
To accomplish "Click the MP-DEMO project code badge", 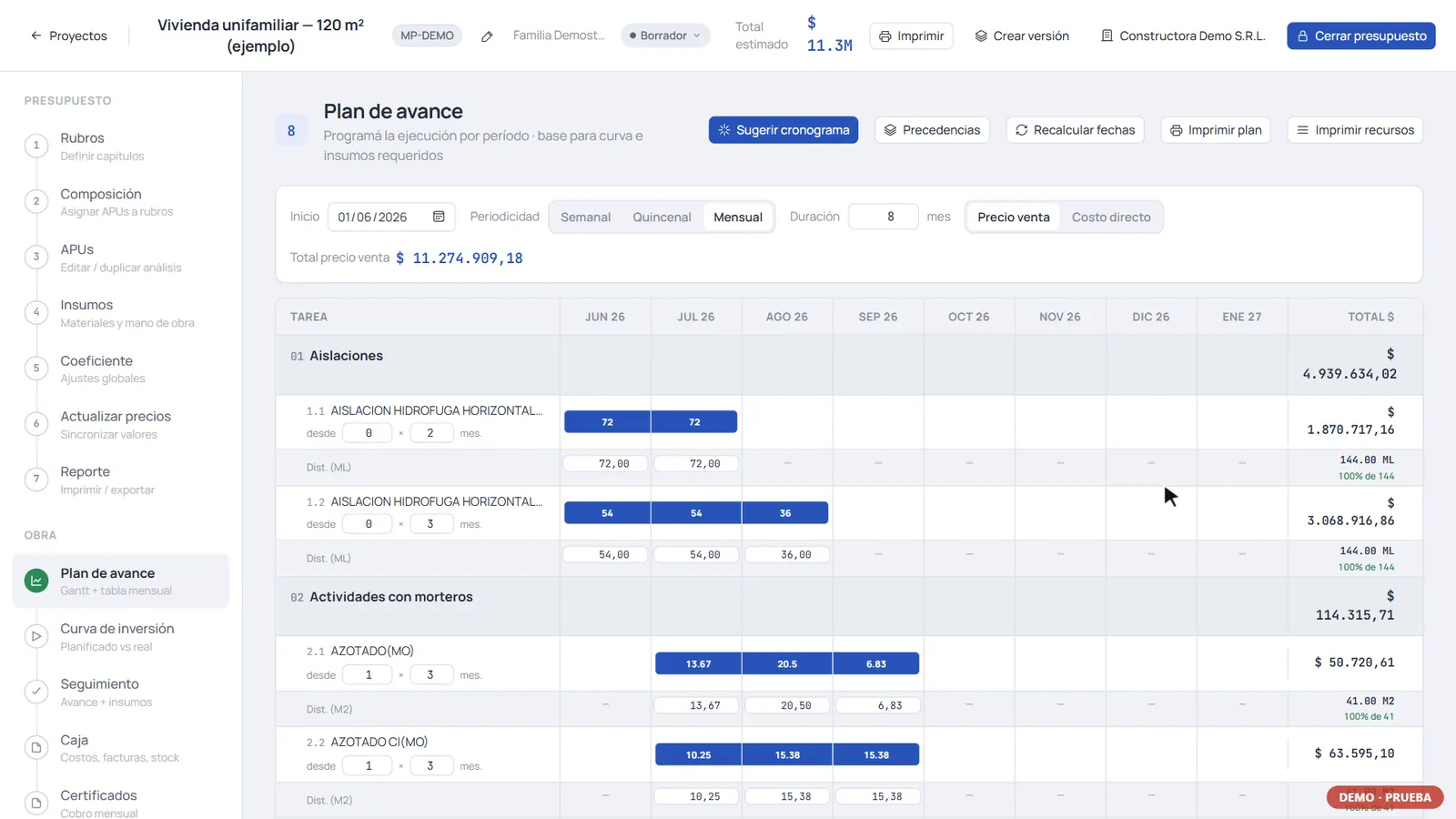I will pyautogui.click(x=427, y=35).
